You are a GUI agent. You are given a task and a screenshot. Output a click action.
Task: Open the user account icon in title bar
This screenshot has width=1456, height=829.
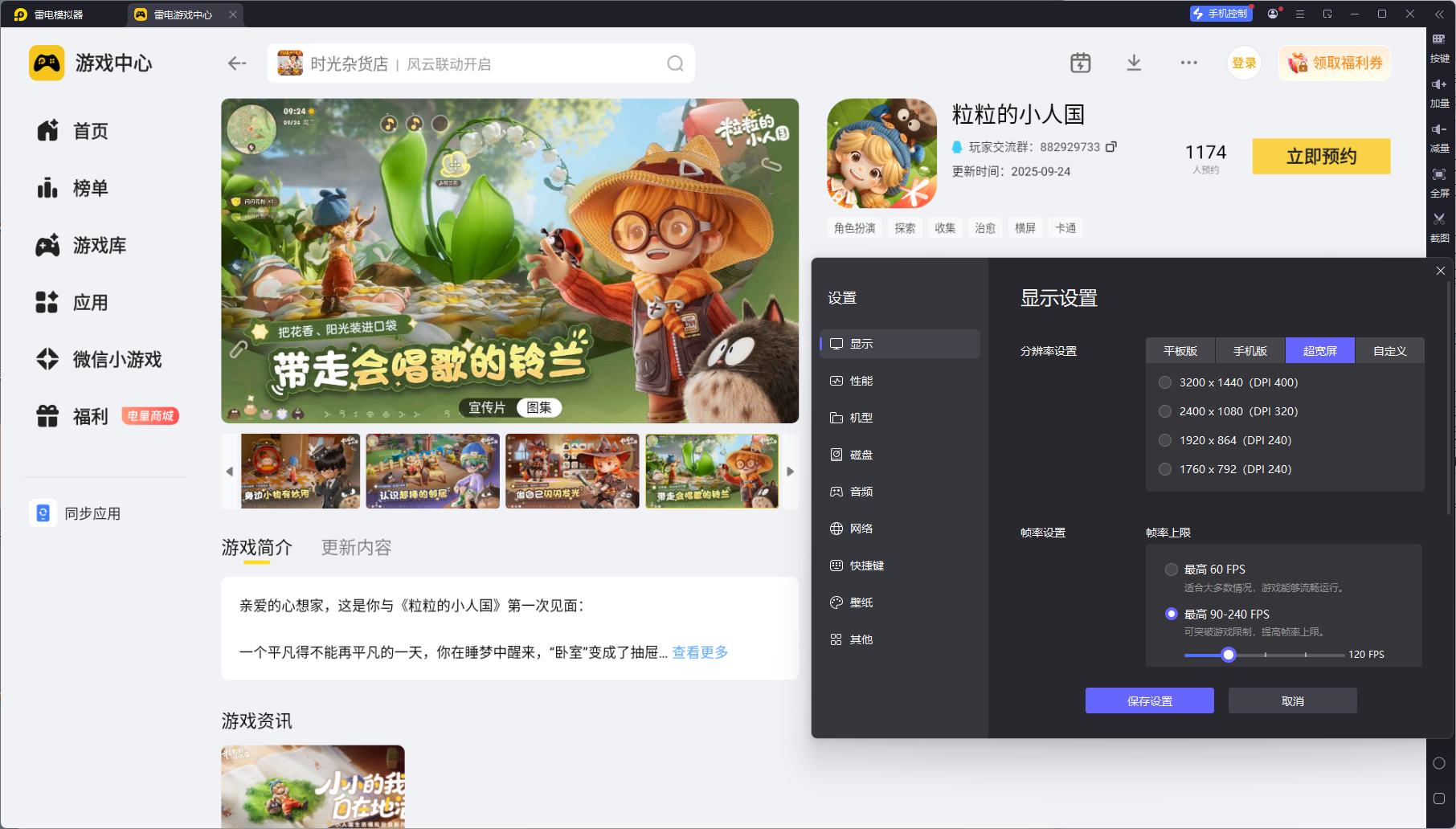point(1273,14)
